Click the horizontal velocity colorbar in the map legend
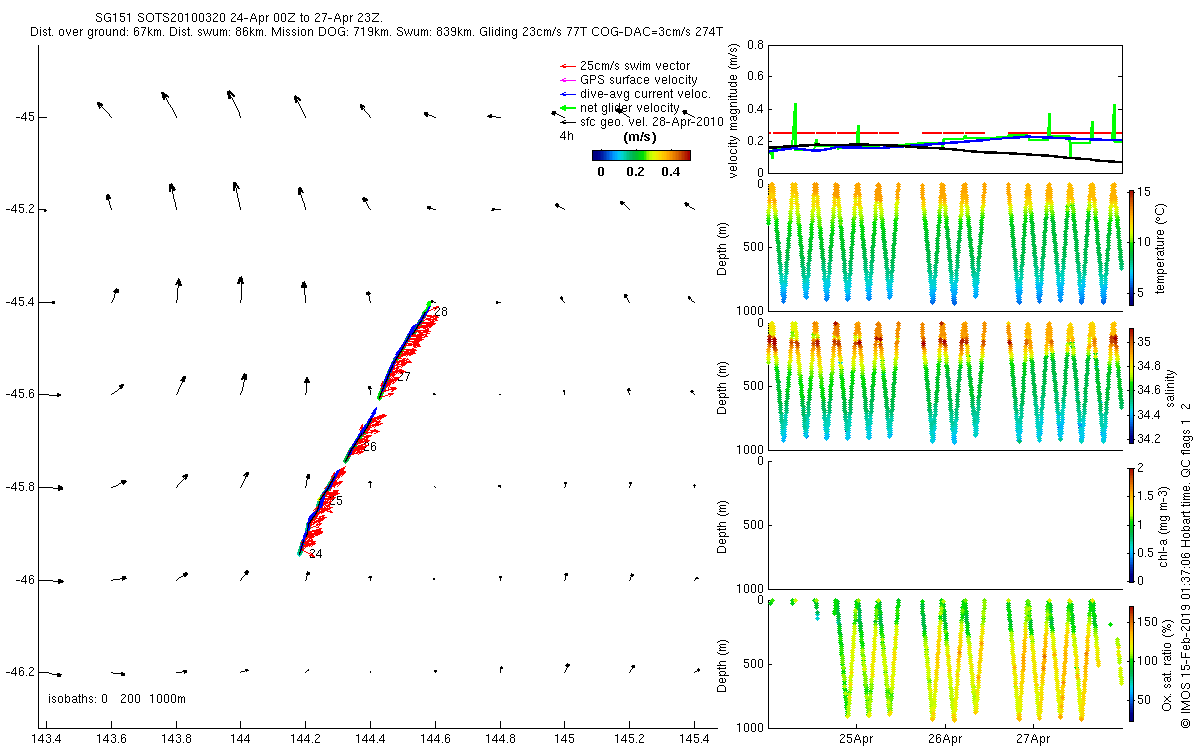This screenshot has height=750, width=1200. 641,155
